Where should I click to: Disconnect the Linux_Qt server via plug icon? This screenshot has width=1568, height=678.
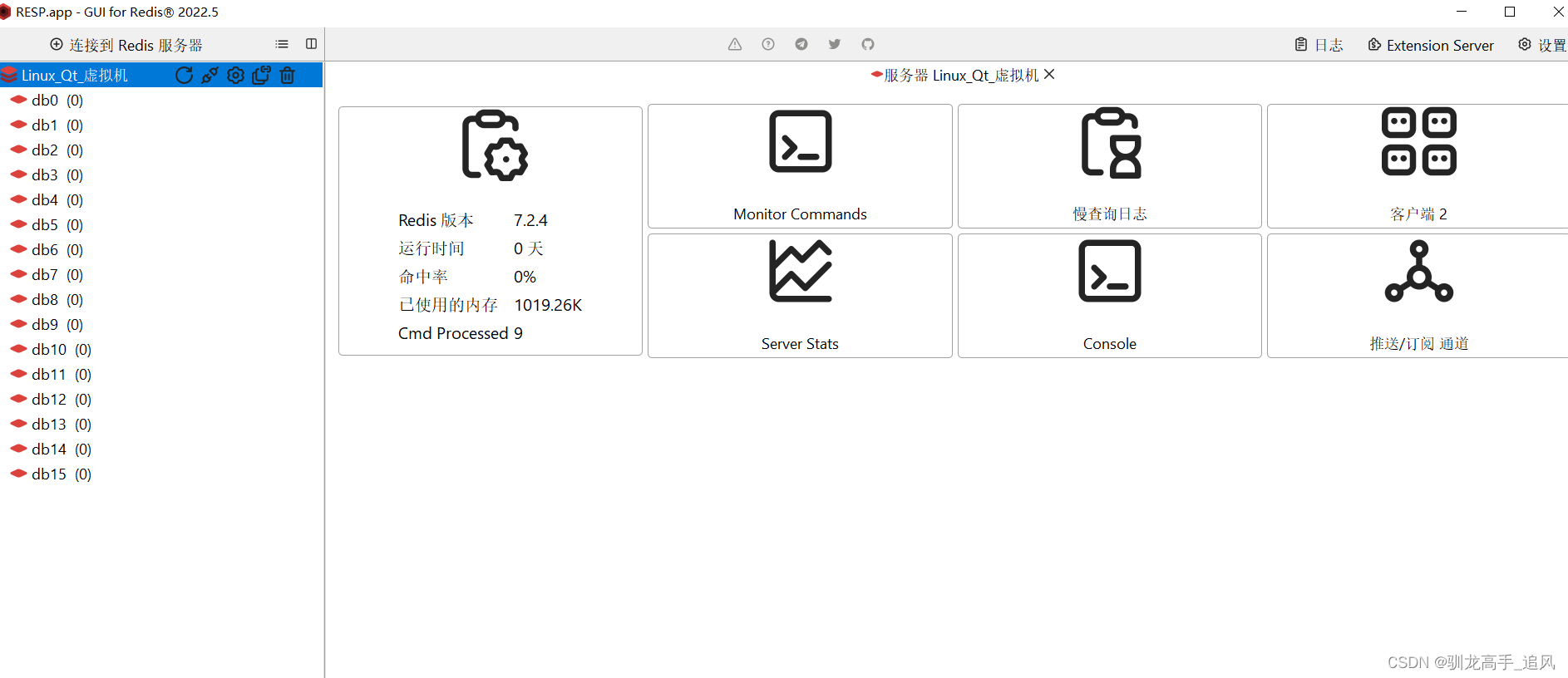pos(210,76)
